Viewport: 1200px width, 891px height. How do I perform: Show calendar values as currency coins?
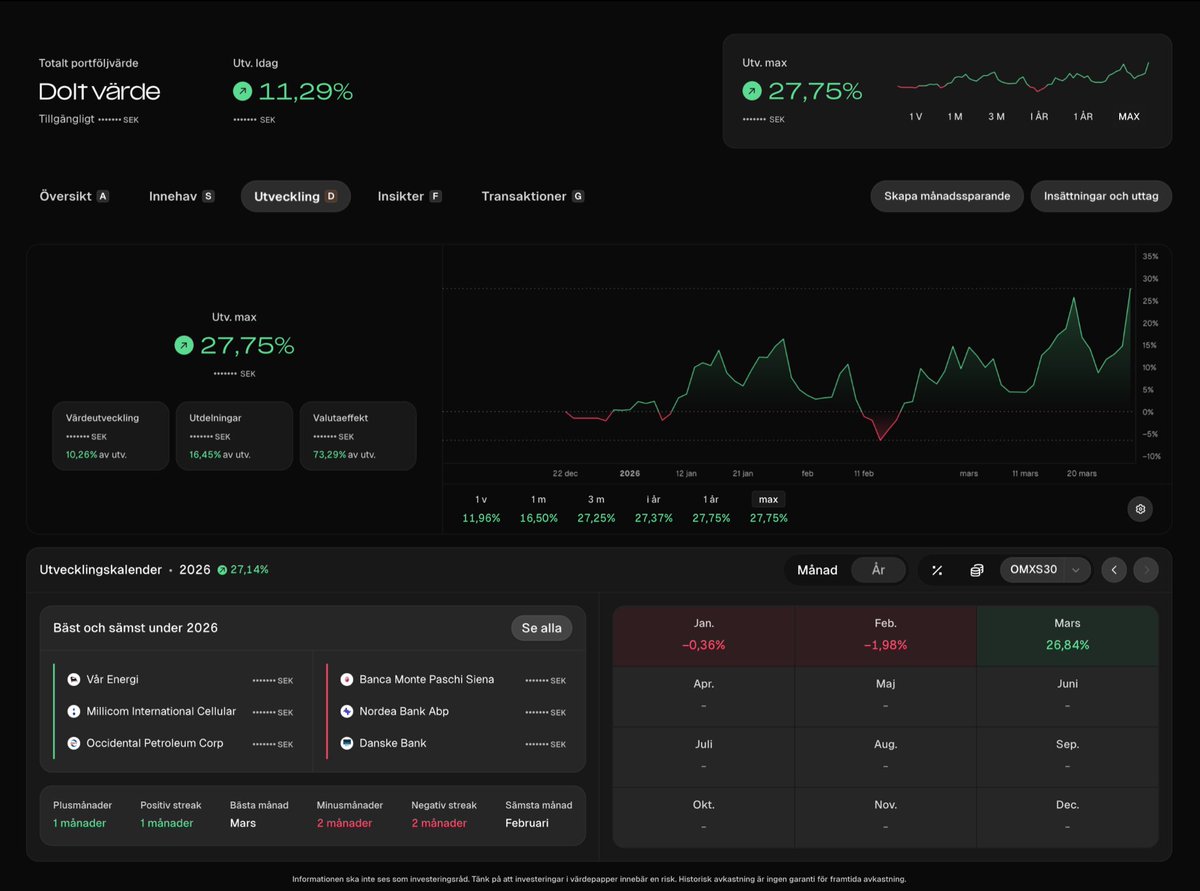point(976,570)
